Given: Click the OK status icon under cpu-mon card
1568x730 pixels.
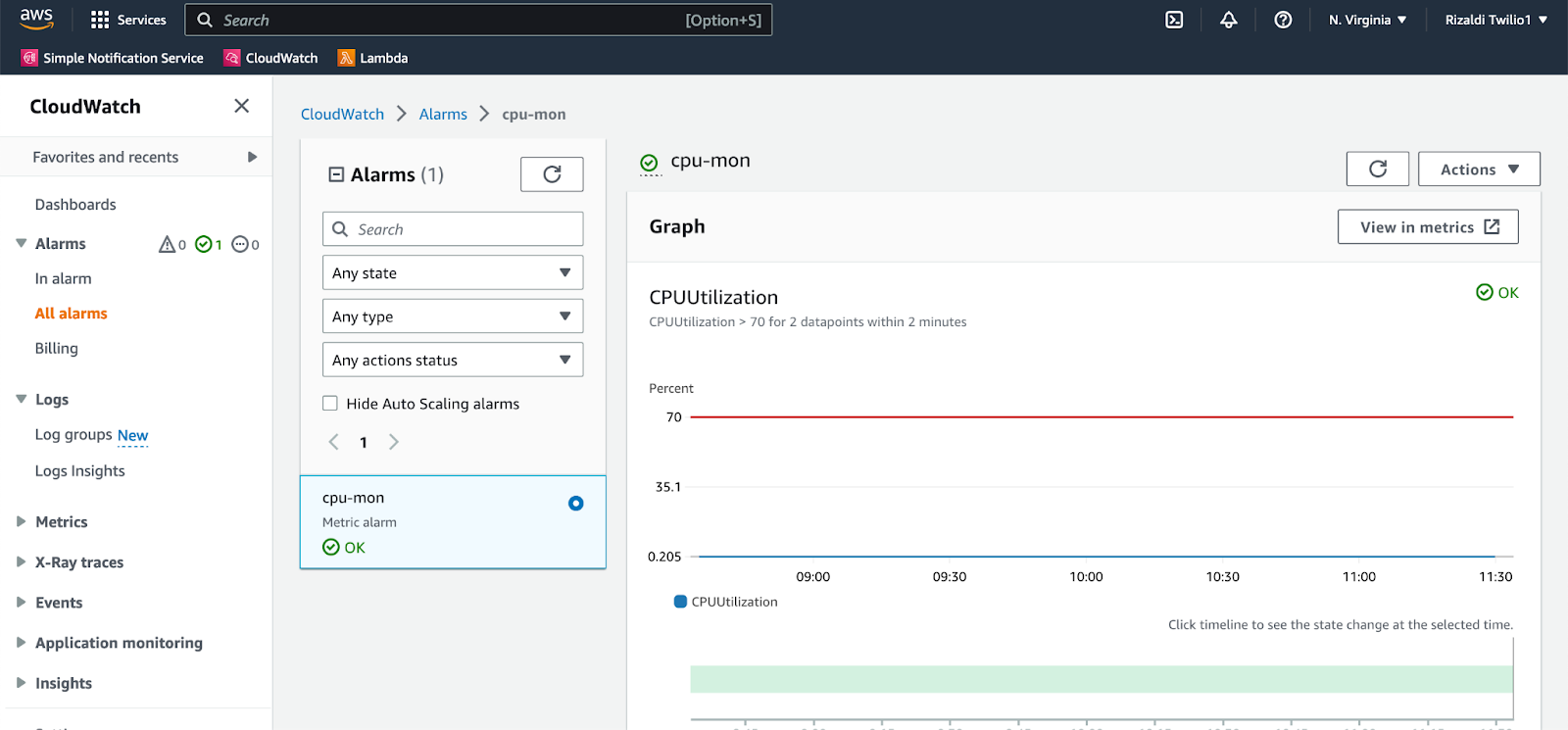Looking at the screenshot, I should pyautogui.click(x=331, y=547).
